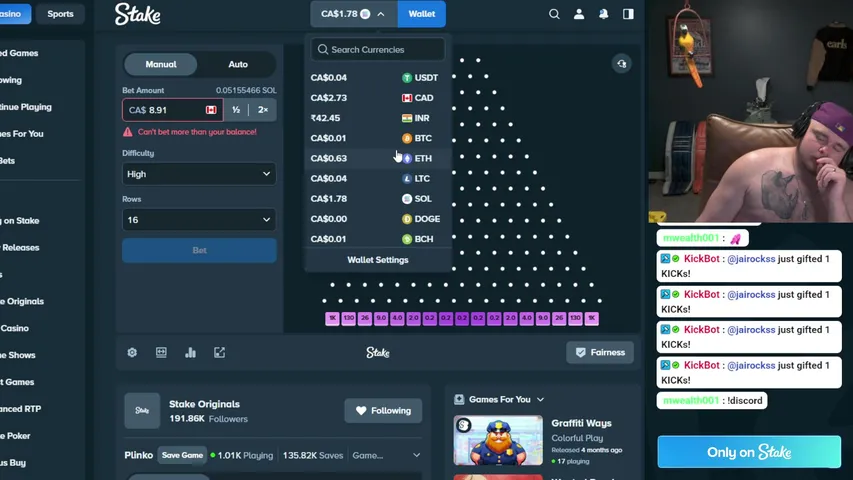Open Wallet Settings
The image size is (853, 480).
coord(378,260)
